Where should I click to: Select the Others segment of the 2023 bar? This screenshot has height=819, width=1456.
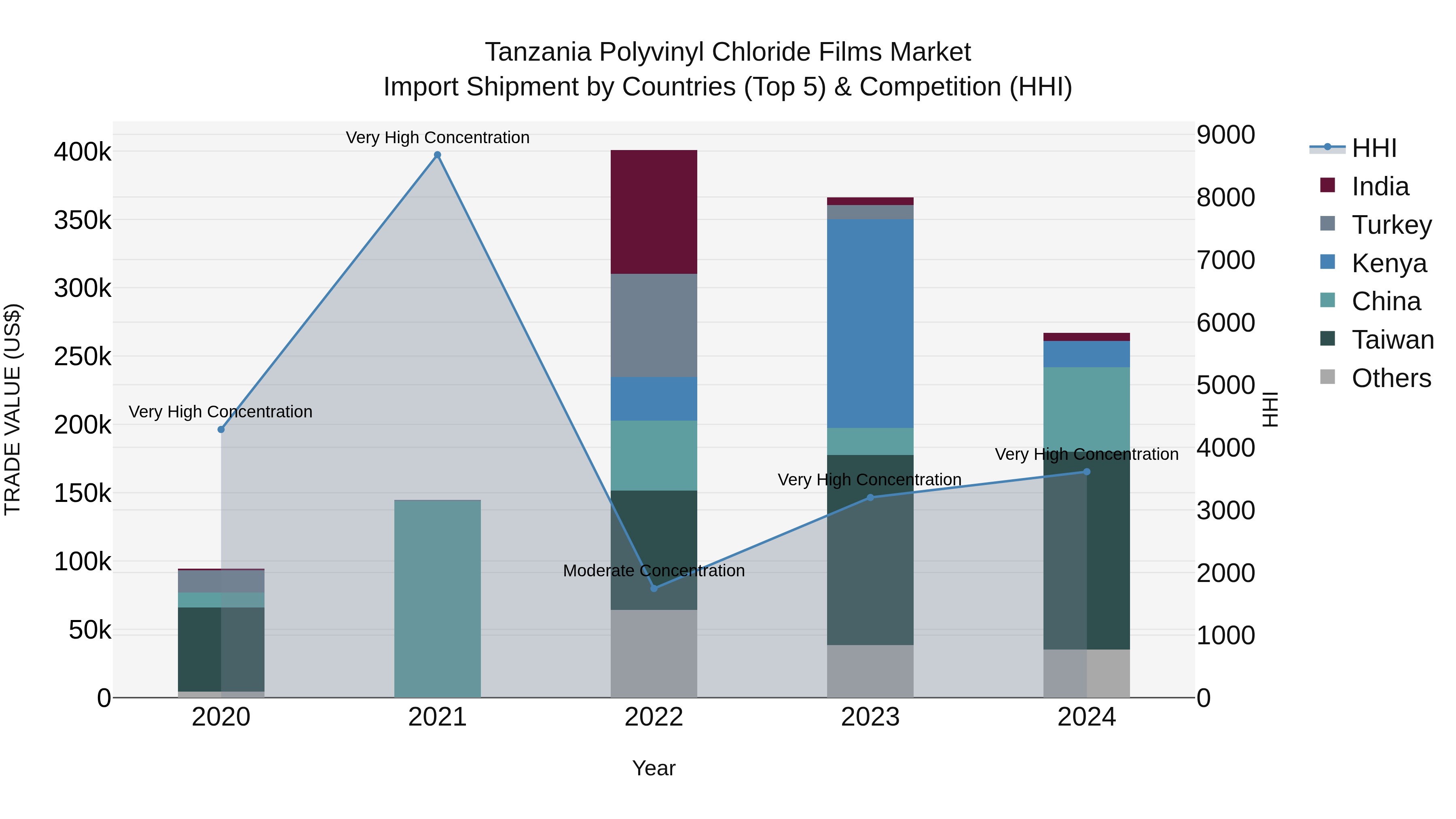point(870,671)
